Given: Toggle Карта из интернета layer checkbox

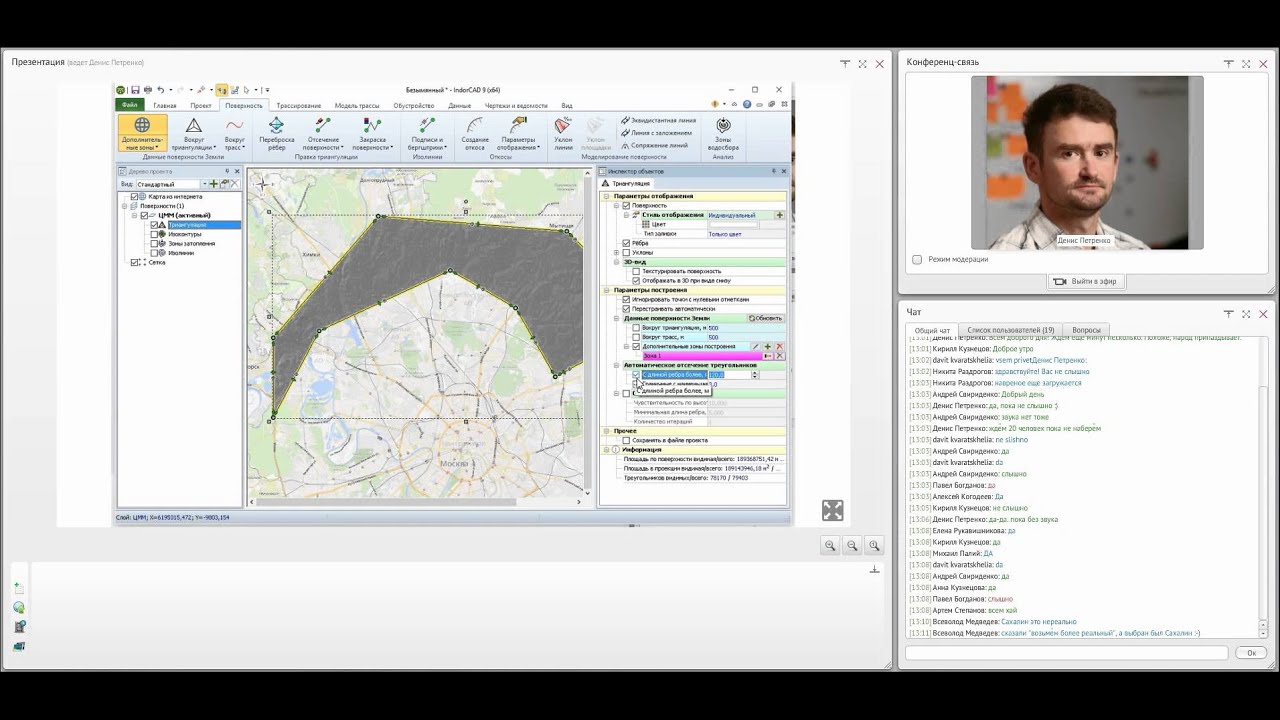Looking at the screenshot, I should (x=136, y=196).
